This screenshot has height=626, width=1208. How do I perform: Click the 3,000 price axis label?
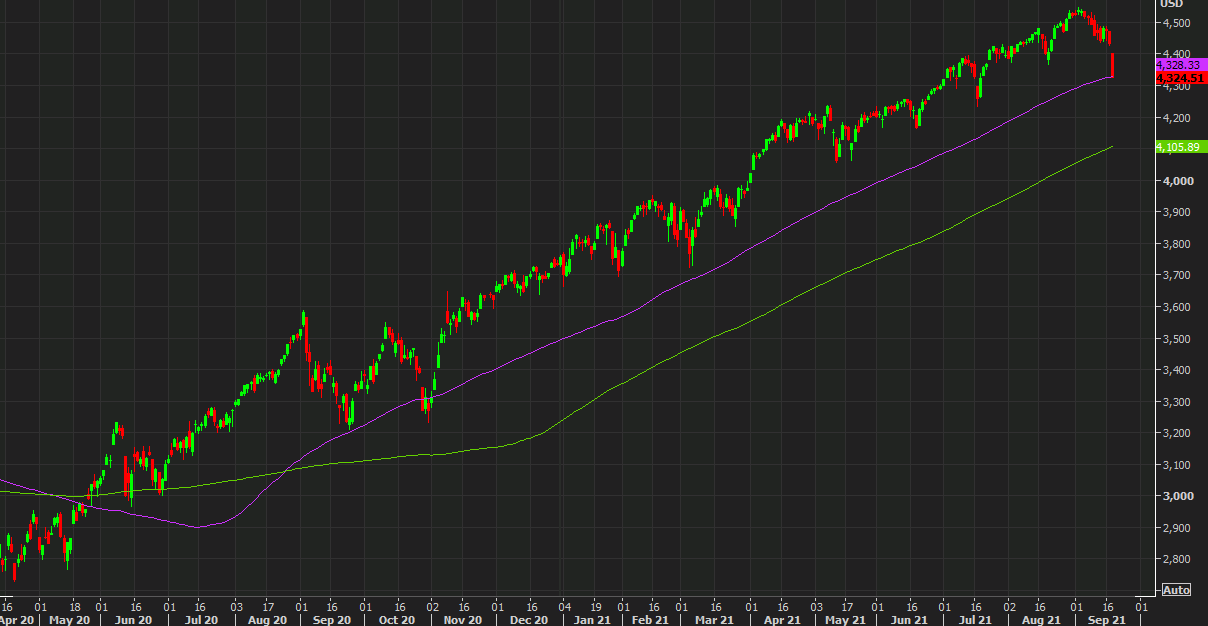[x=1174, y=496]
